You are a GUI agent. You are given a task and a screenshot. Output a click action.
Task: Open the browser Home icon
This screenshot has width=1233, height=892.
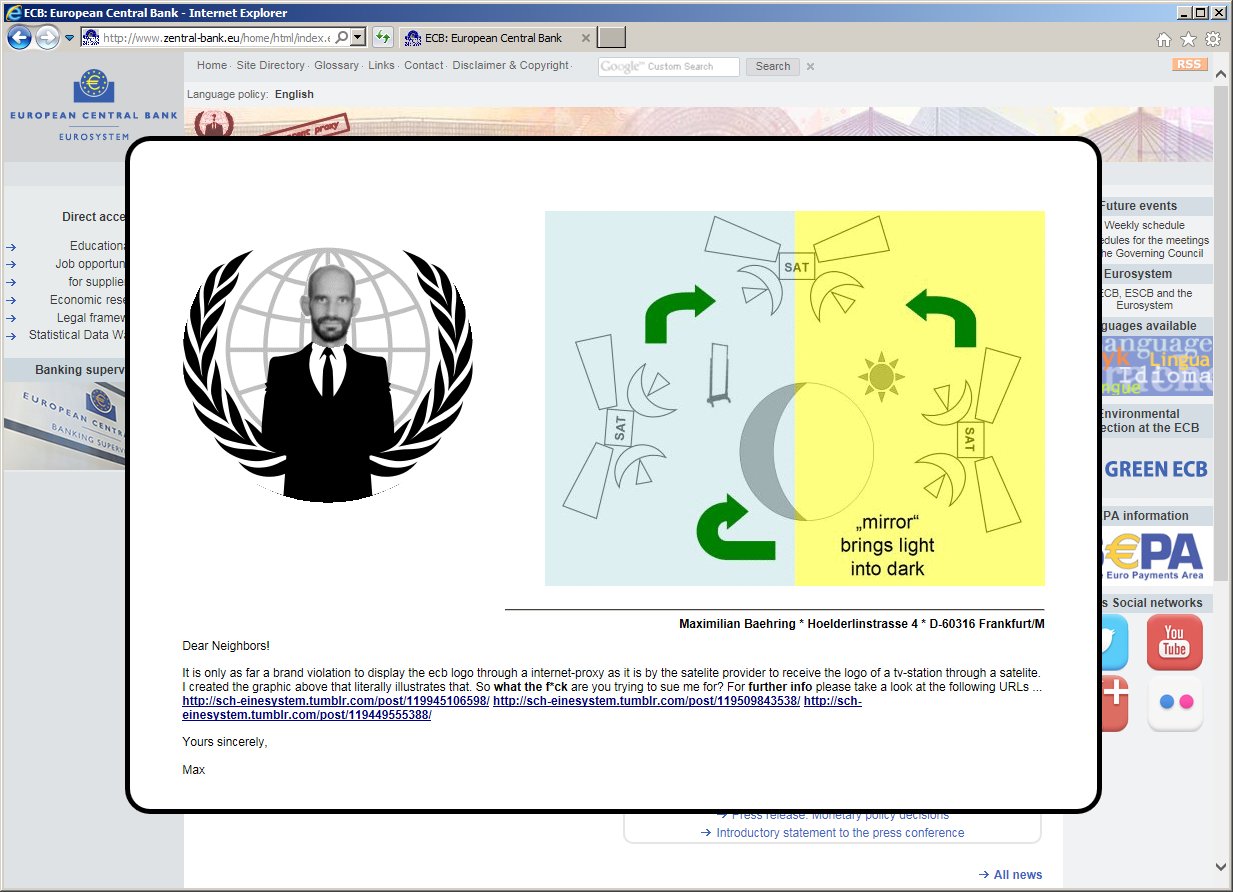[1163, 39]
